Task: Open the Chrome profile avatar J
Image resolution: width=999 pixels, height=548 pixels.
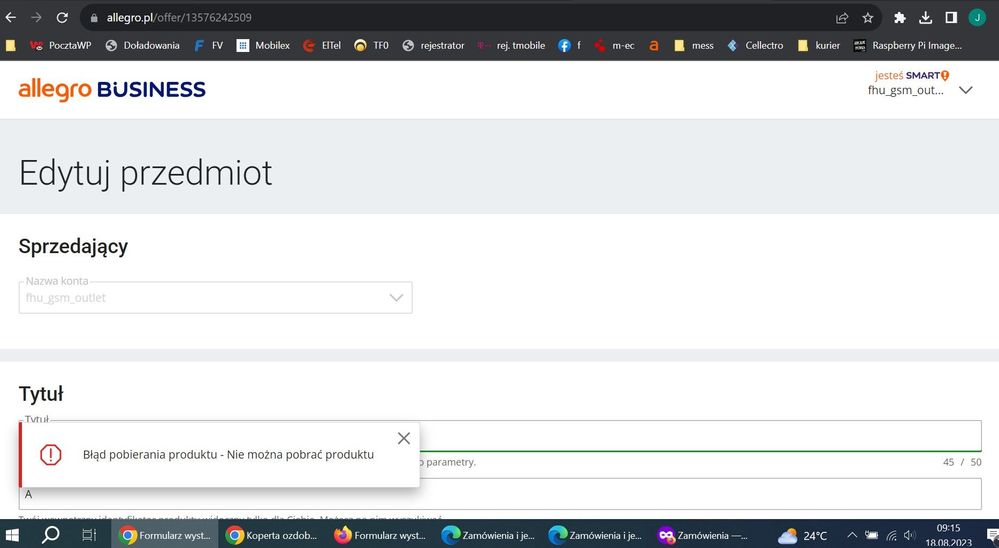Action: pyautogui.click(x=977, y=18)
